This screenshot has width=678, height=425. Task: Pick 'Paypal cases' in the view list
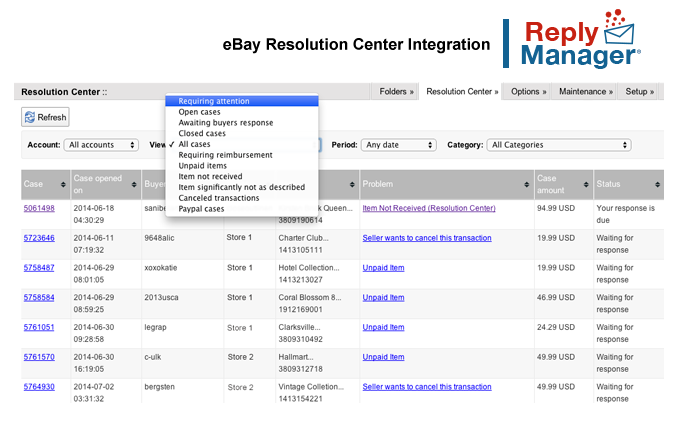pyautogui.click(x=201, y=209)
